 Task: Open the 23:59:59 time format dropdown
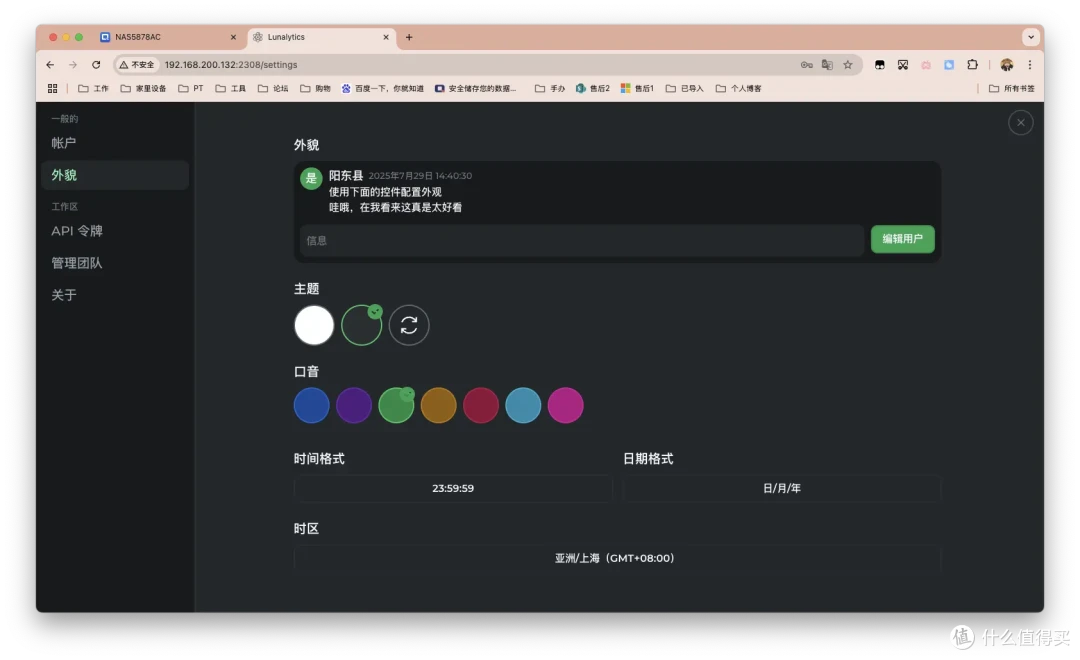453,488
